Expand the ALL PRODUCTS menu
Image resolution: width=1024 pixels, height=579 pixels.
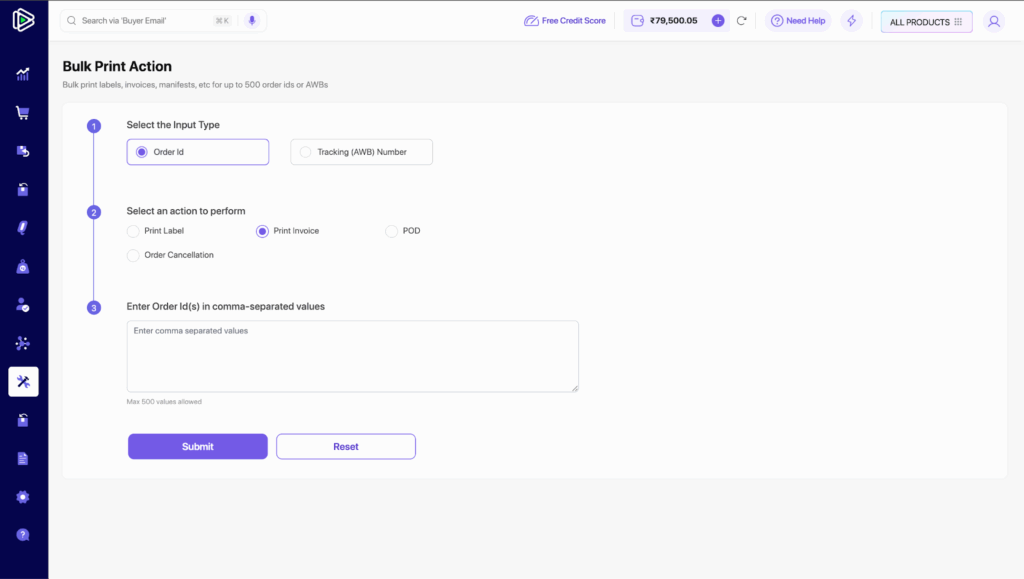[926, 22]
